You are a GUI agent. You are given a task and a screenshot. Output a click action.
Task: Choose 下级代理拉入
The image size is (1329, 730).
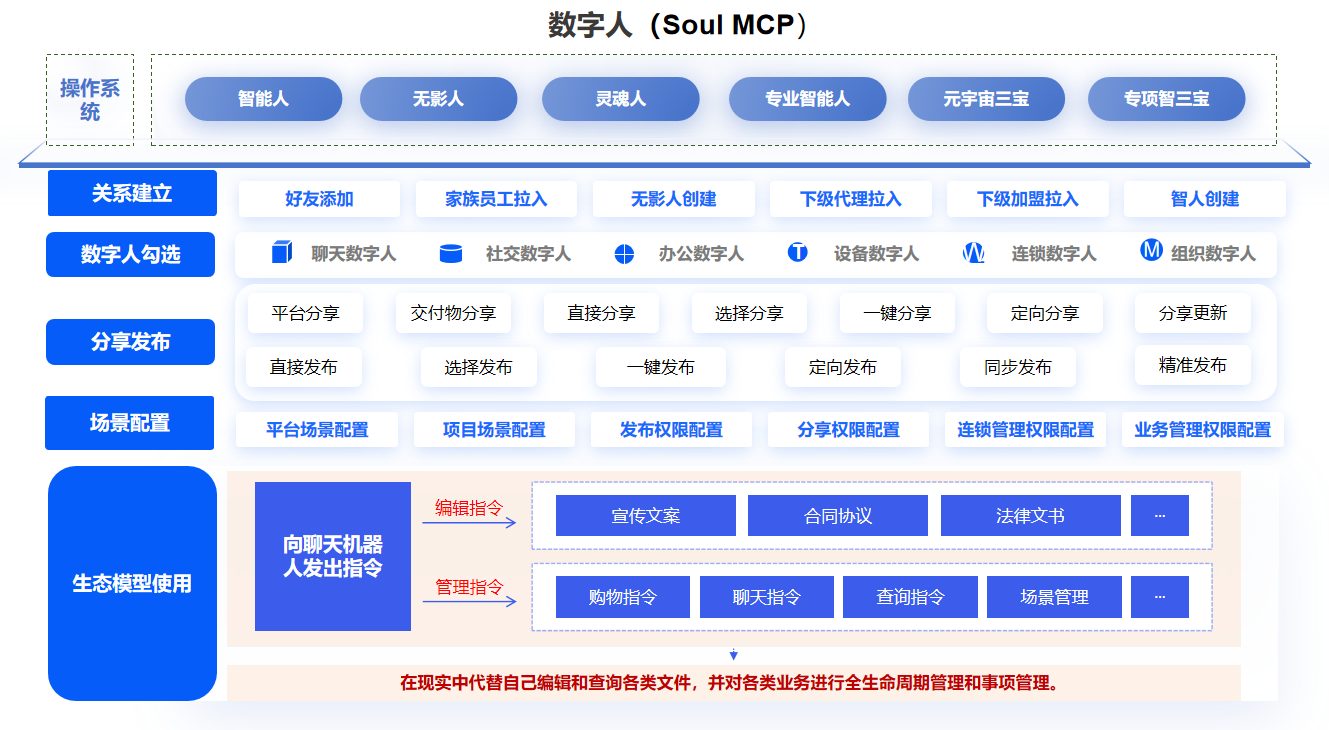850,199
